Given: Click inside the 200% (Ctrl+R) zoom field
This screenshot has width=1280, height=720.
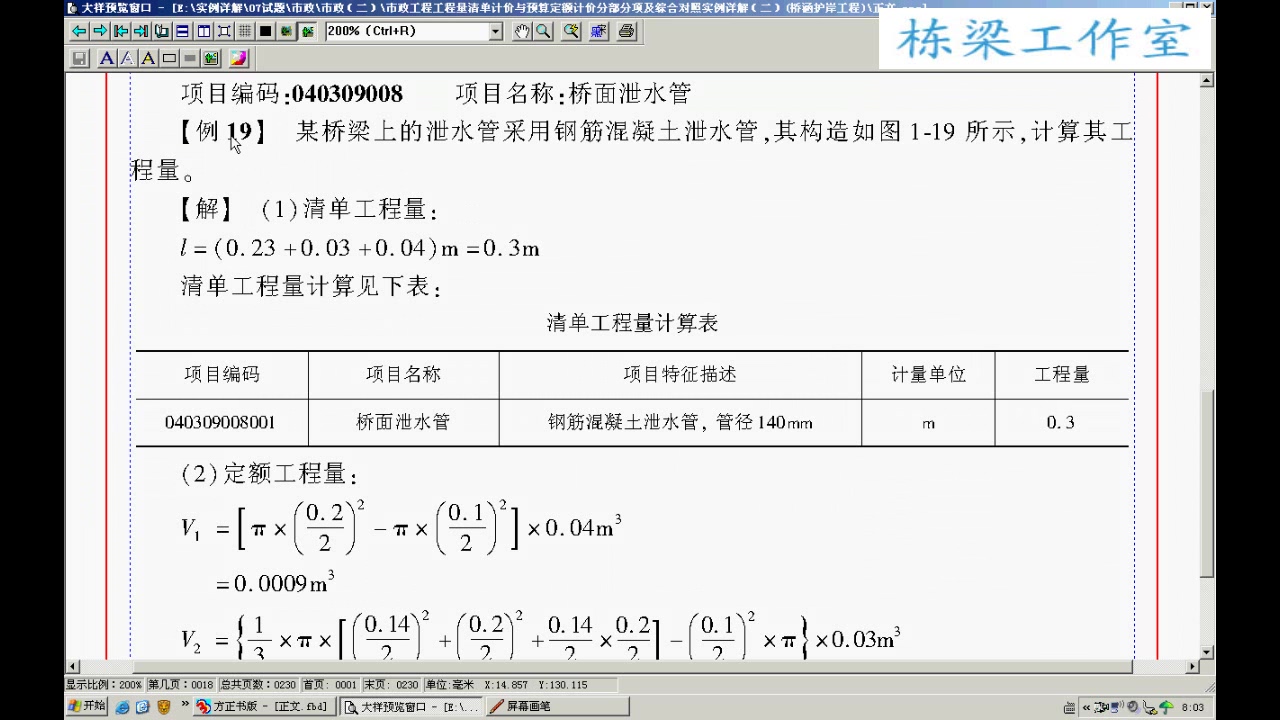Looking at the screenshot, I should [407, 31].
